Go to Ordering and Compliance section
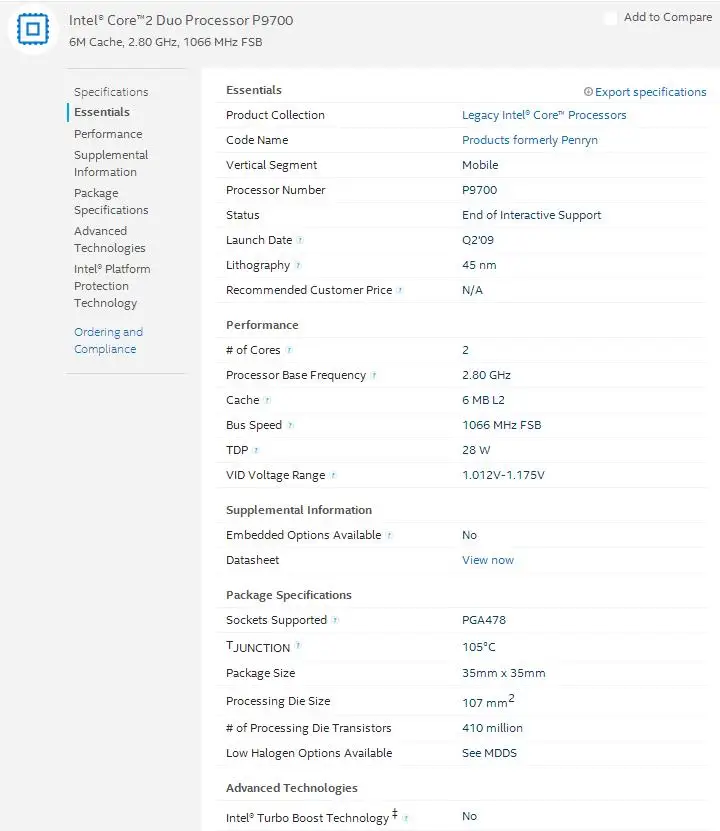 point(109,340)
